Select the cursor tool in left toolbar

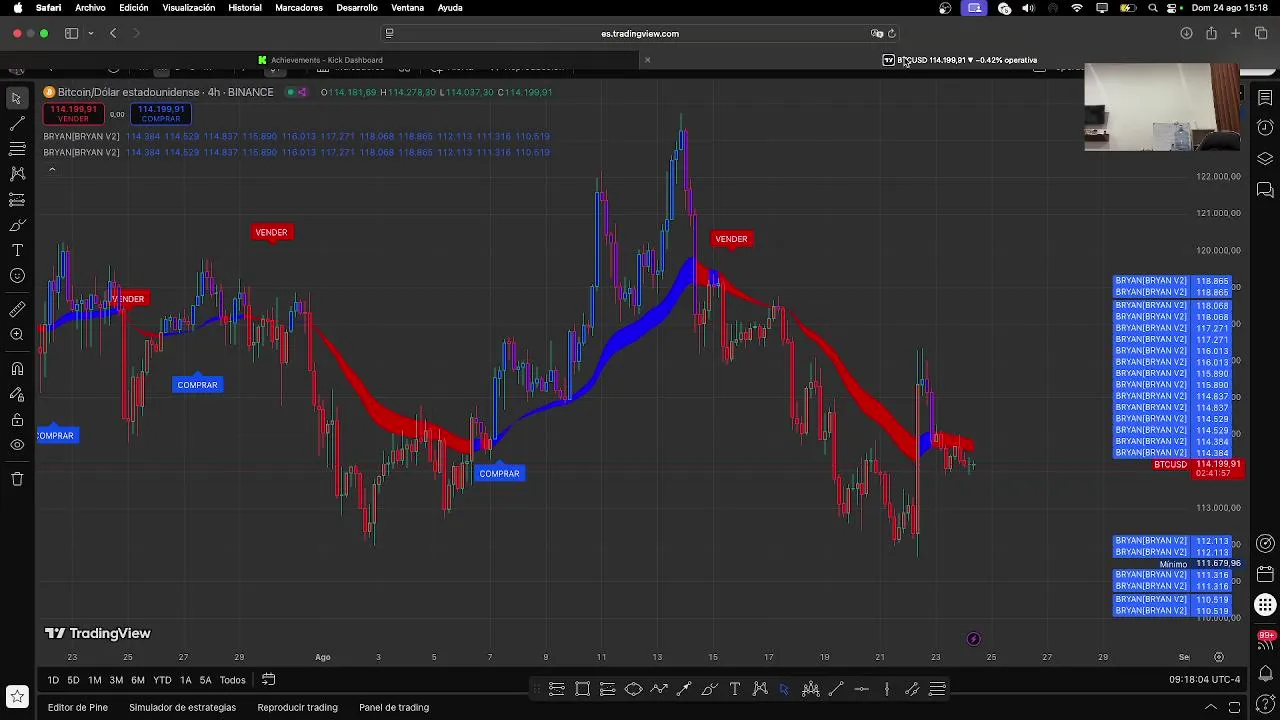tap(17, 98)
